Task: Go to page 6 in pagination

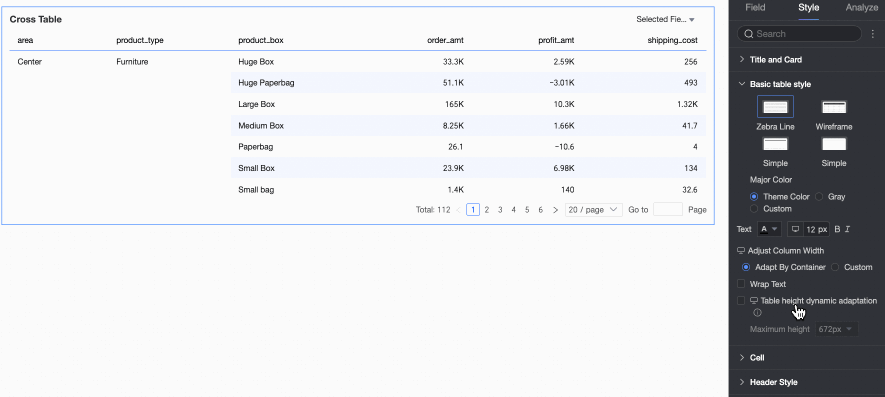Action: (541, 210)
